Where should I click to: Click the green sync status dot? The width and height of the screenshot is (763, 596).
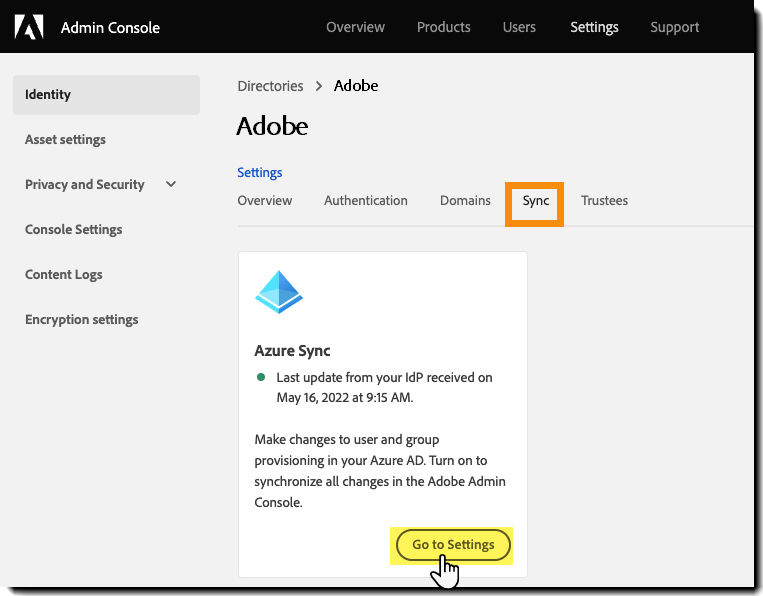[261, 378]
